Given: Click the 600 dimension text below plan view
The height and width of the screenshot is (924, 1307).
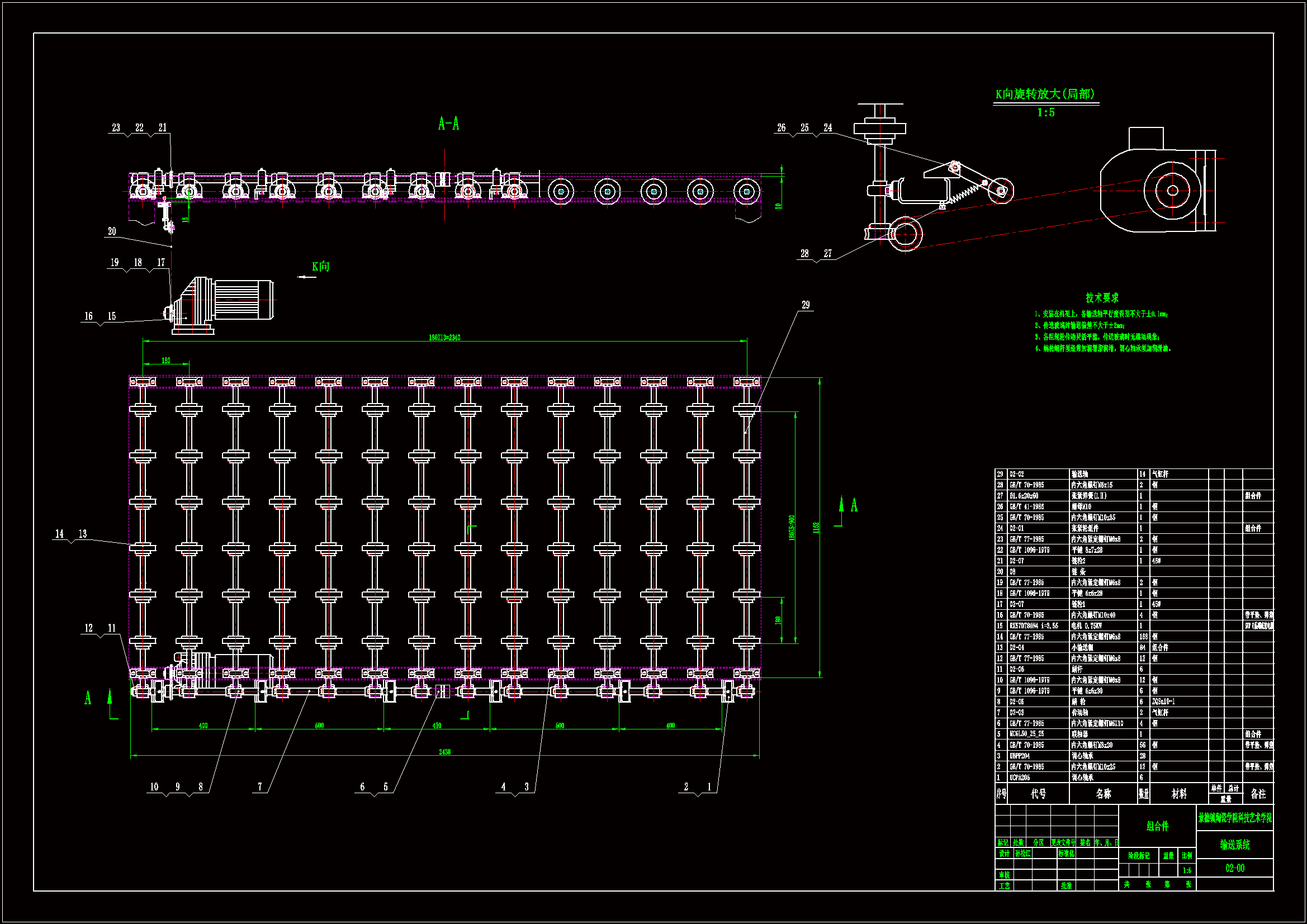Looking at the screenshot, I should click(x=319, y=726).
